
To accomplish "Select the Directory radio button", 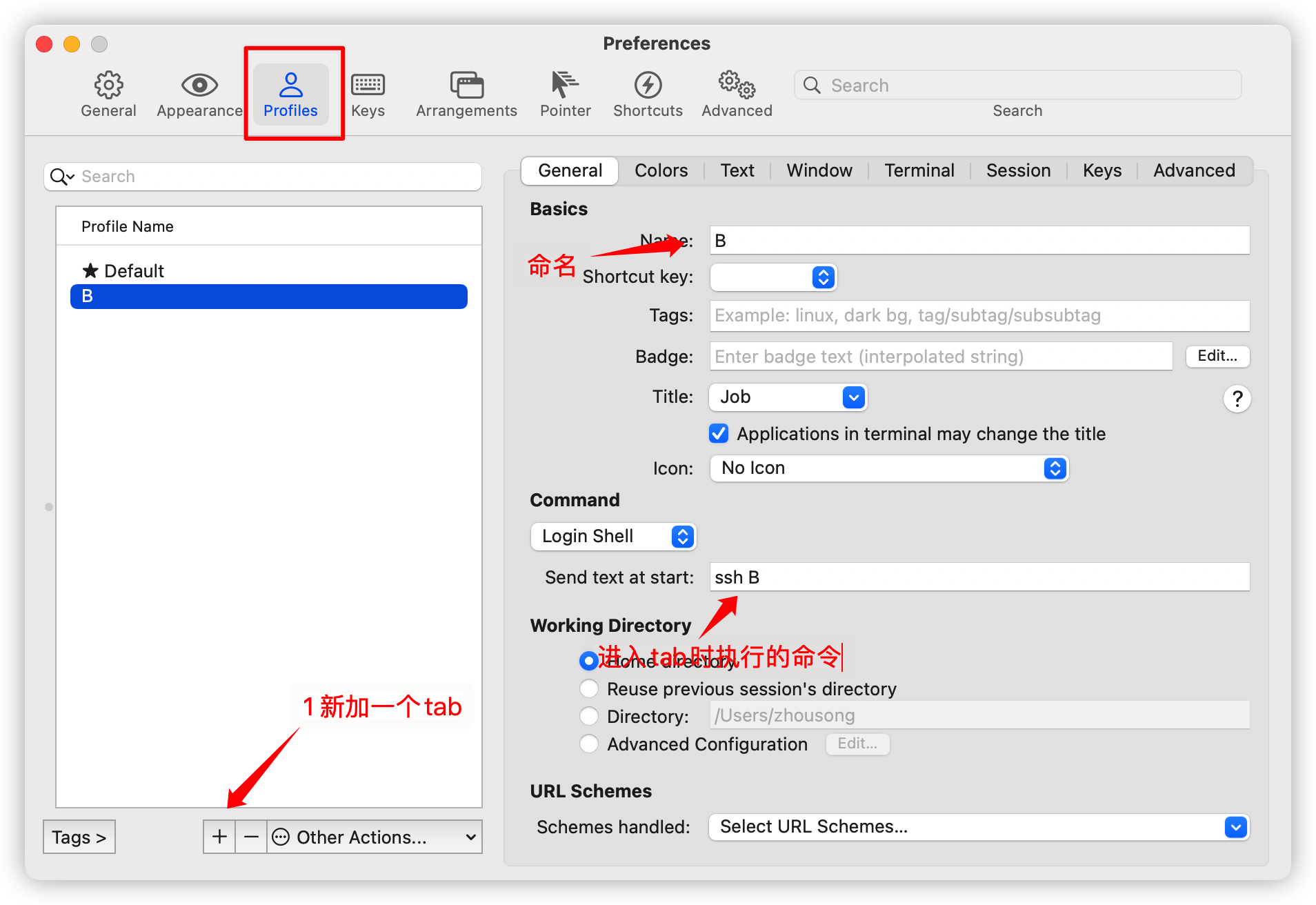I will click(588, 716).
